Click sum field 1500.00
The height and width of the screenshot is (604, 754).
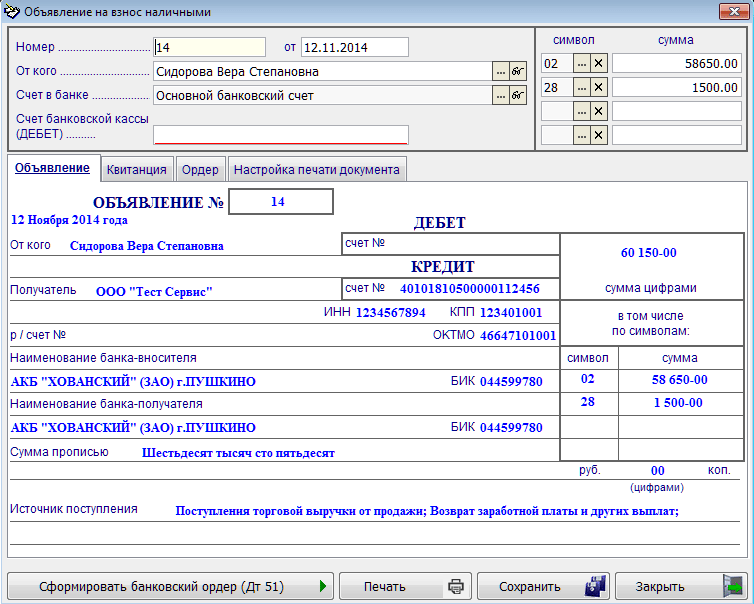[x=677, y=87]
